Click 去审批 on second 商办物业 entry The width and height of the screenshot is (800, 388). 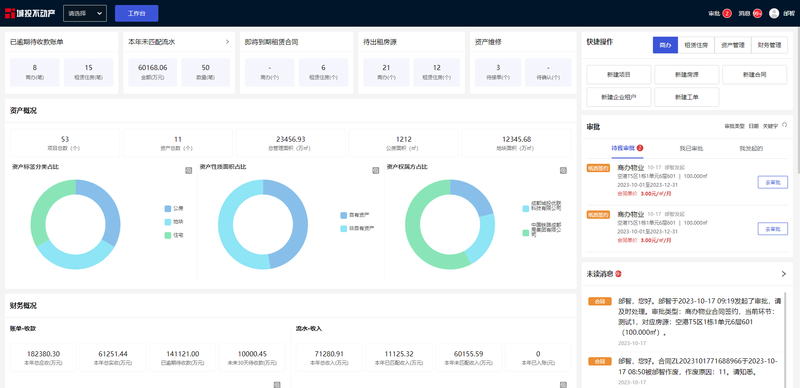pyautogui.click(x=772, y=229)
